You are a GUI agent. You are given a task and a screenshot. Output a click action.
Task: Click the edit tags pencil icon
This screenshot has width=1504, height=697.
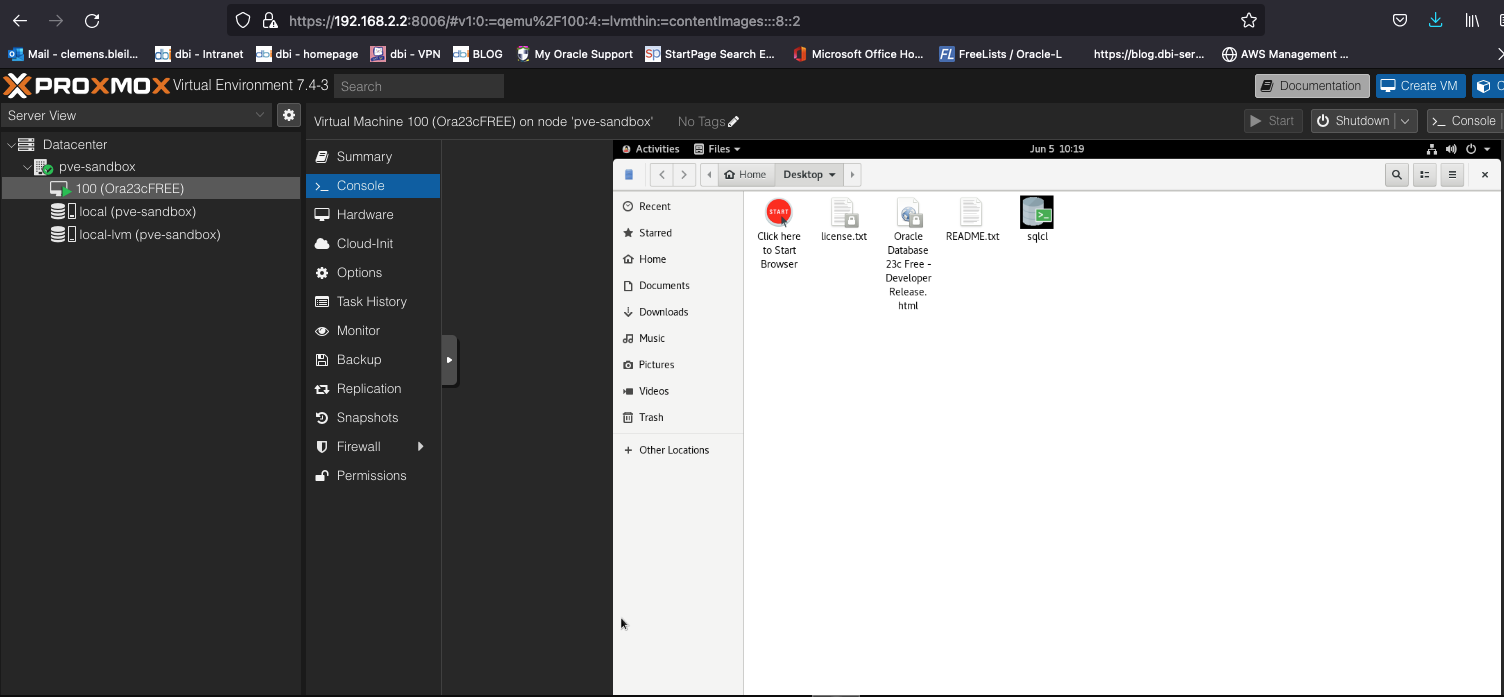[x=734, y=122]
